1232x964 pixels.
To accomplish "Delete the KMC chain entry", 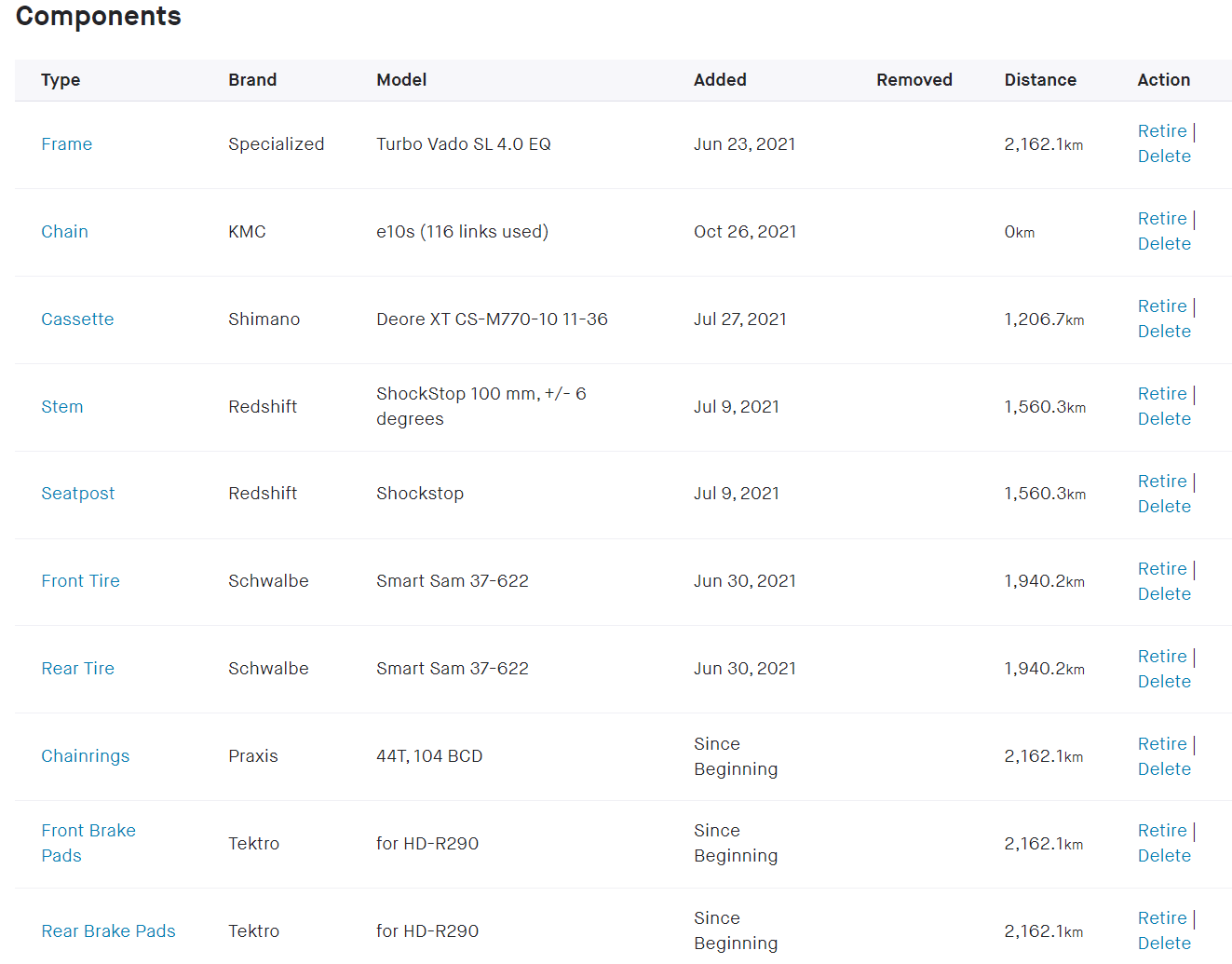I will coord(1164,244).
